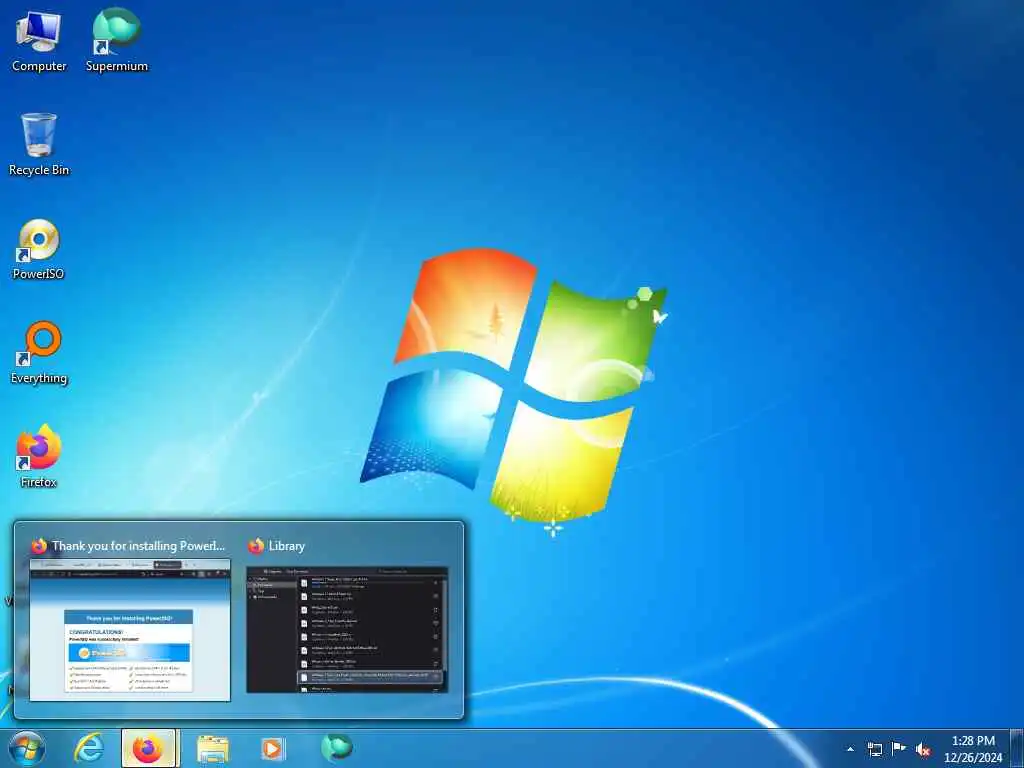This screenshot has height=768, width=1024.
Task: Launch Internet Explorer from the taskbar
Action: pyautogui.click(x=88, y=748)
